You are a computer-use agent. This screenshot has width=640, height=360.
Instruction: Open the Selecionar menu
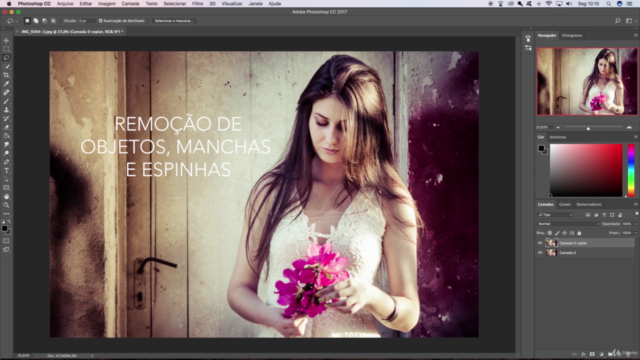pyautogui.click(x=175, y=4)
